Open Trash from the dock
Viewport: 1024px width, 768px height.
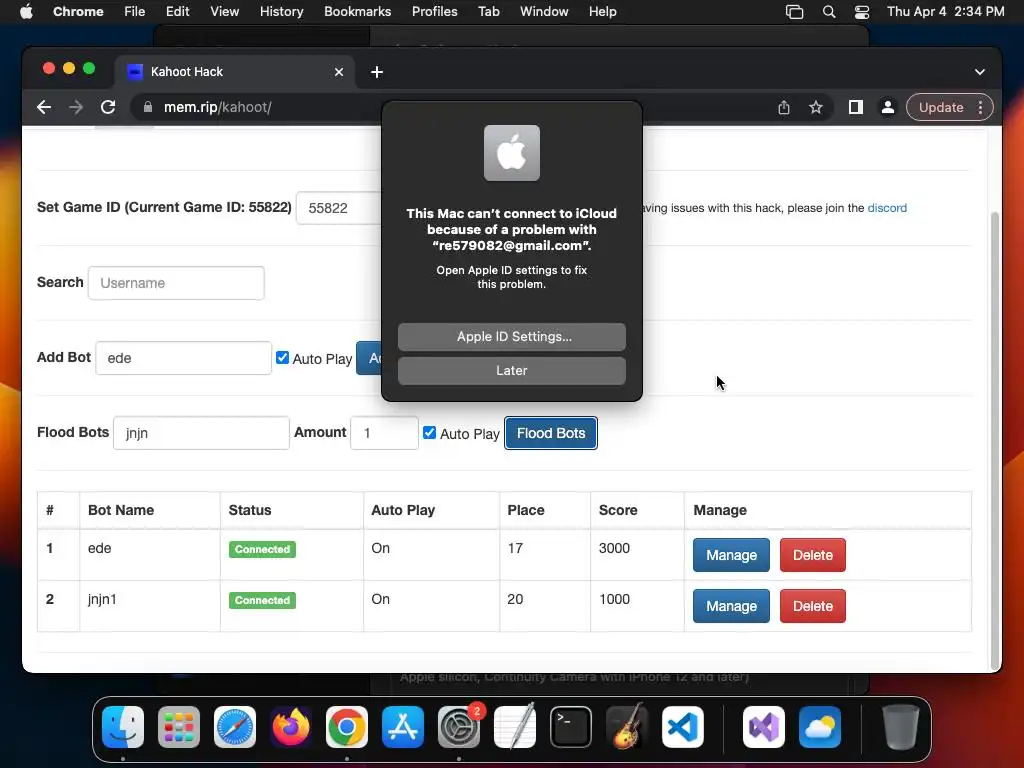click(x=901, y=727)
